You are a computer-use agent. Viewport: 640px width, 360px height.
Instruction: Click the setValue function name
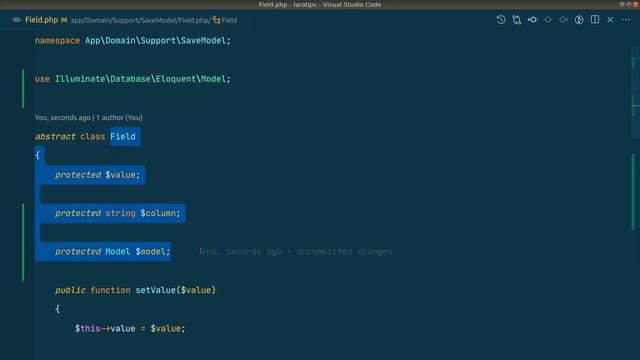(156, 290)
